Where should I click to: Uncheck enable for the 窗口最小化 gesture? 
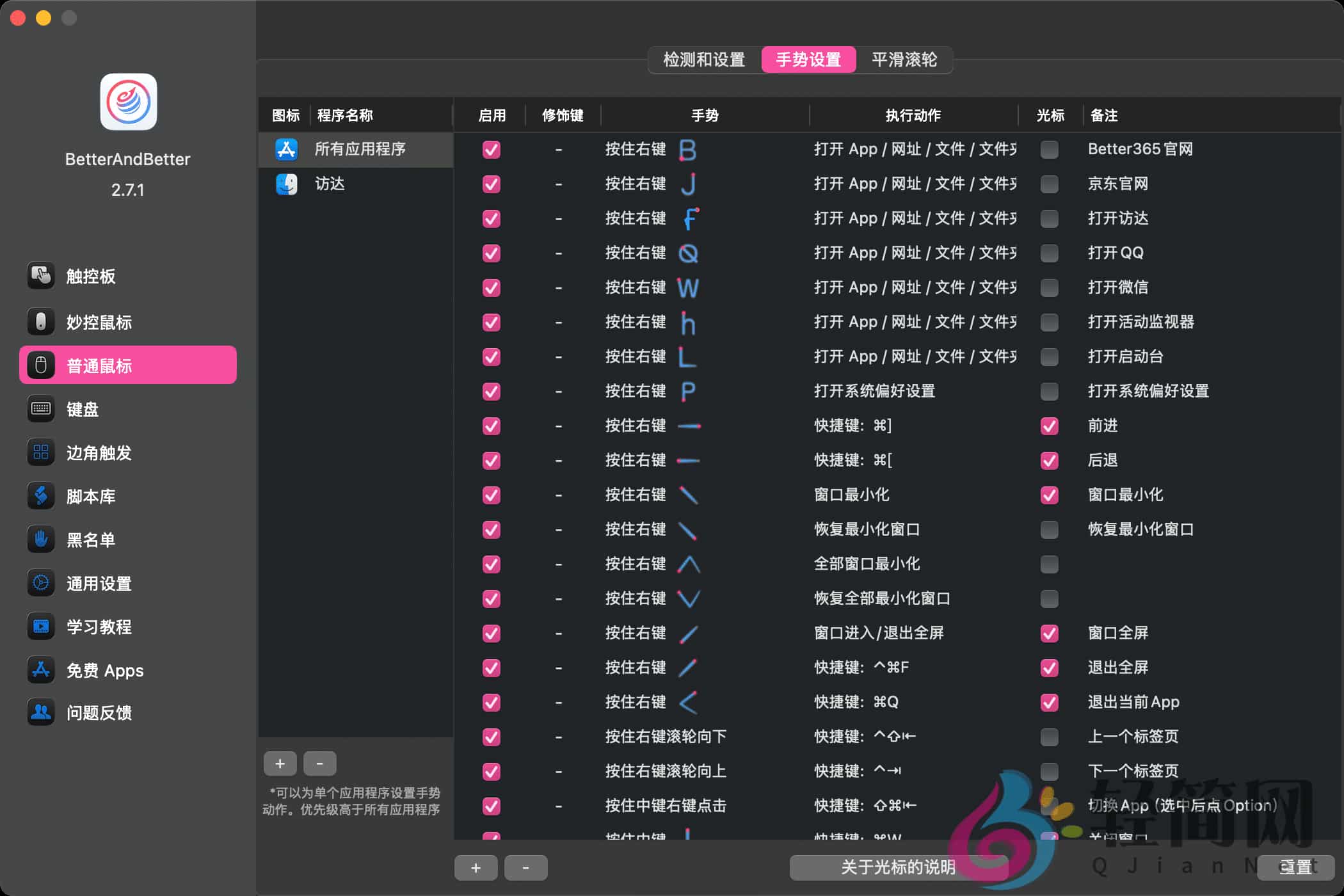click(490, 495)
